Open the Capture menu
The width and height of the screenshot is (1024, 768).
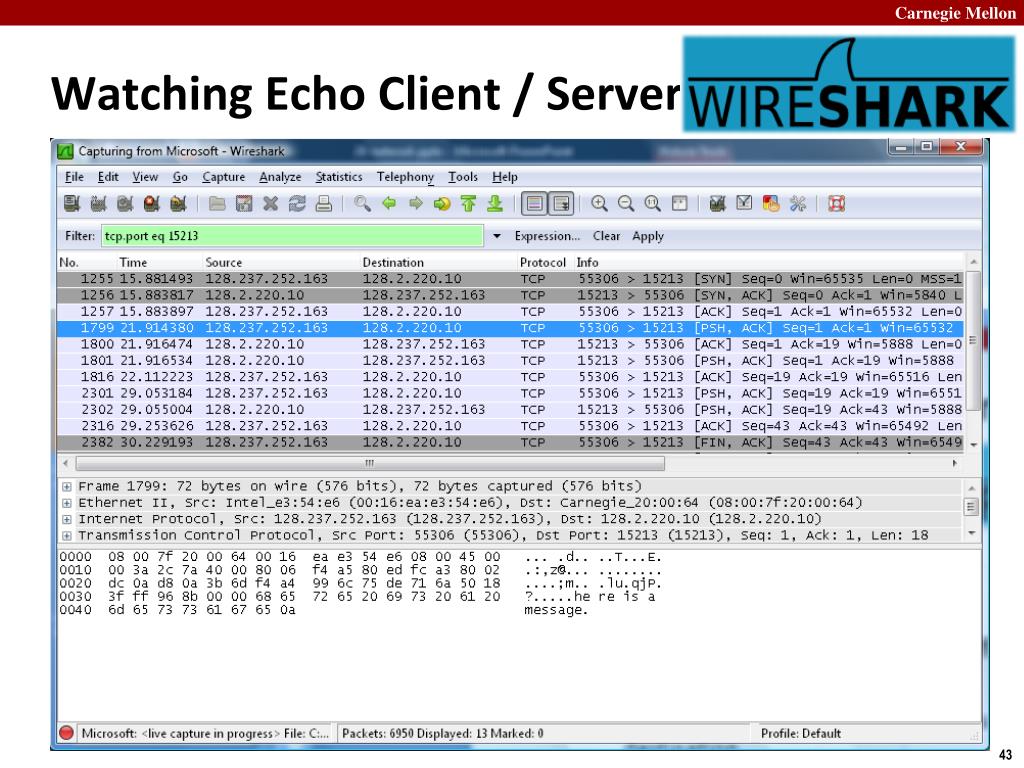click(x=223, y=177)
